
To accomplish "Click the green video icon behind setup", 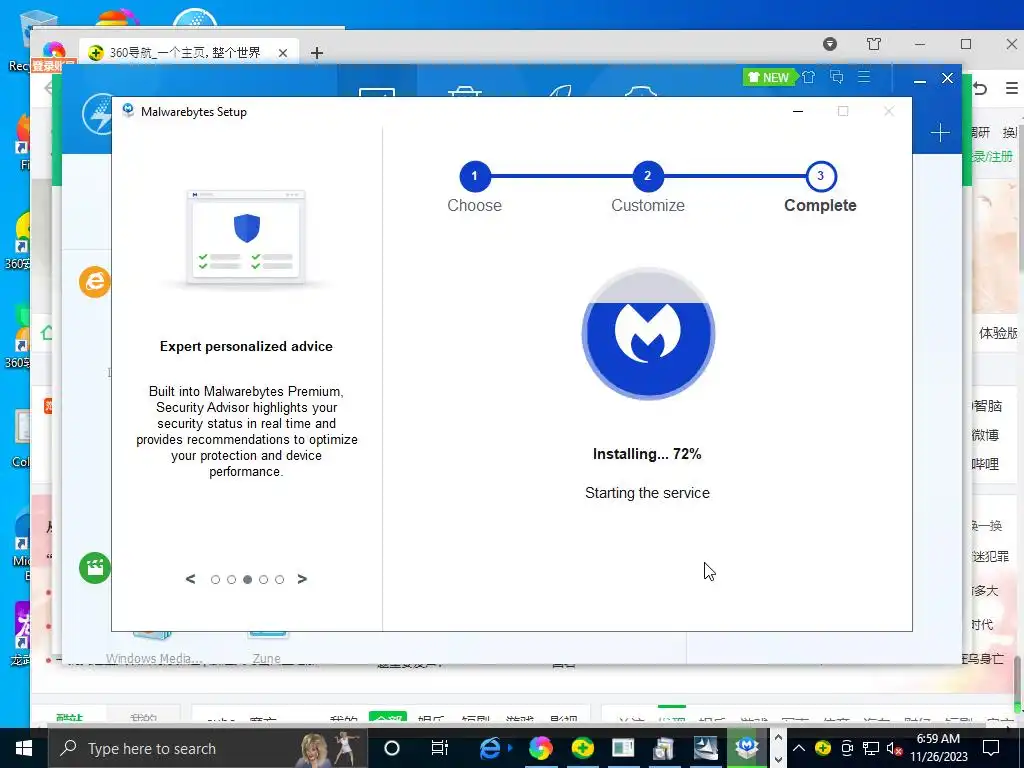I will 95,568.
